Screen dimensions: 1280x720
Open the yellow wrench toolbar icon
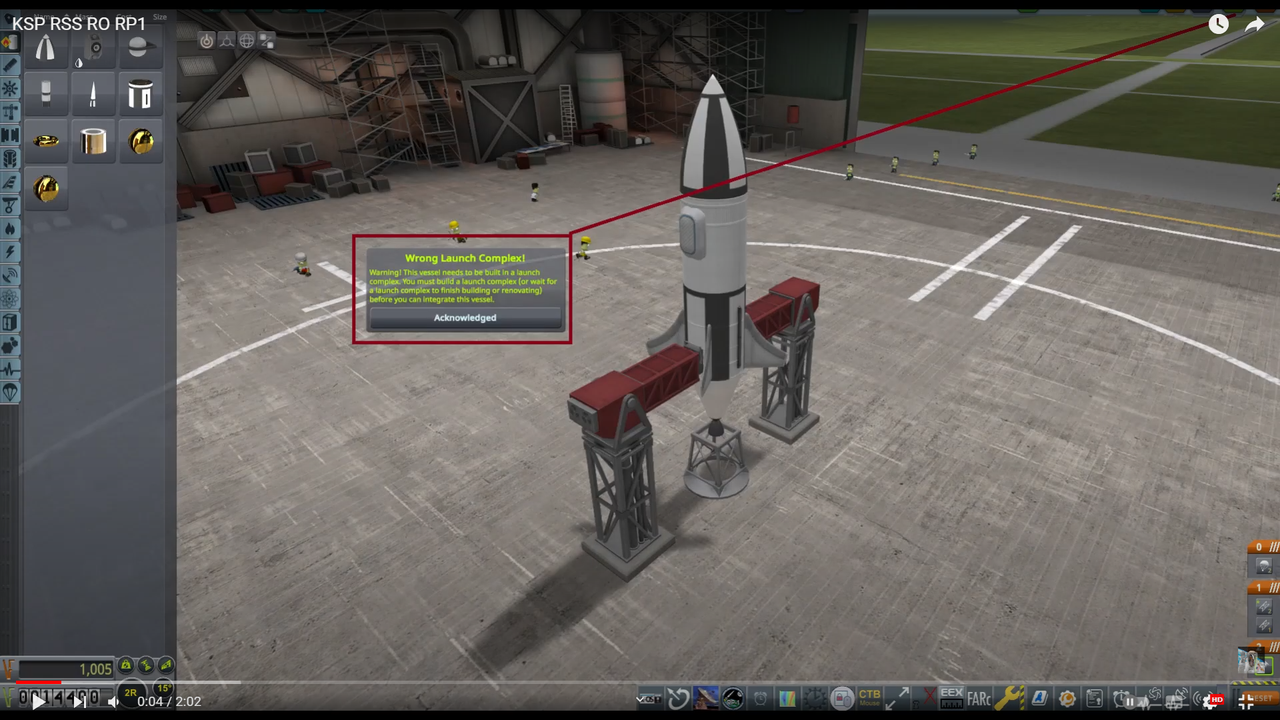click(x=1008, y=698)
